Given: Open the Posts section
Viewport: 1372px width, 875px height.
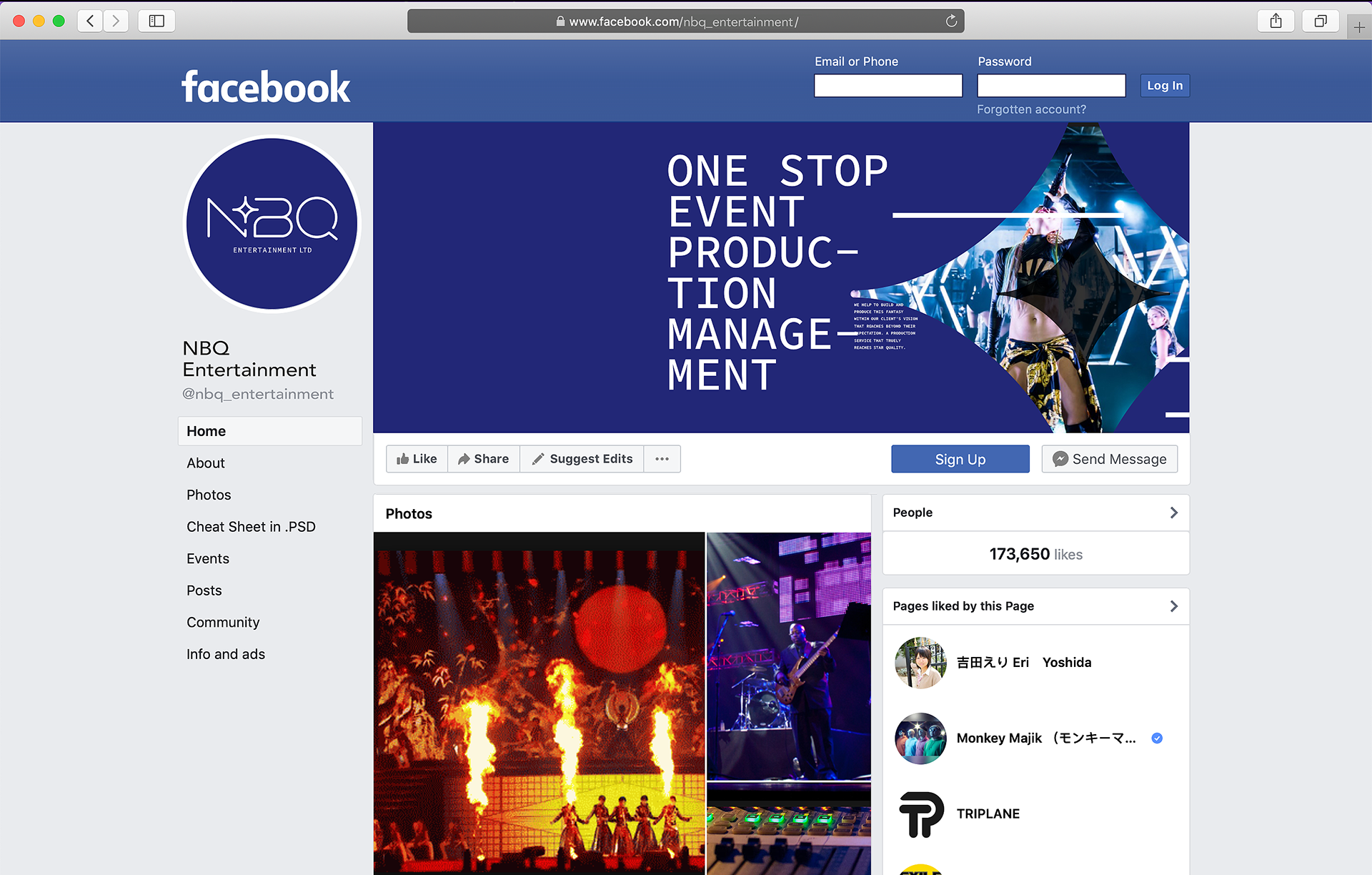Looking at the screenshot, I should (x=204, y=590).
